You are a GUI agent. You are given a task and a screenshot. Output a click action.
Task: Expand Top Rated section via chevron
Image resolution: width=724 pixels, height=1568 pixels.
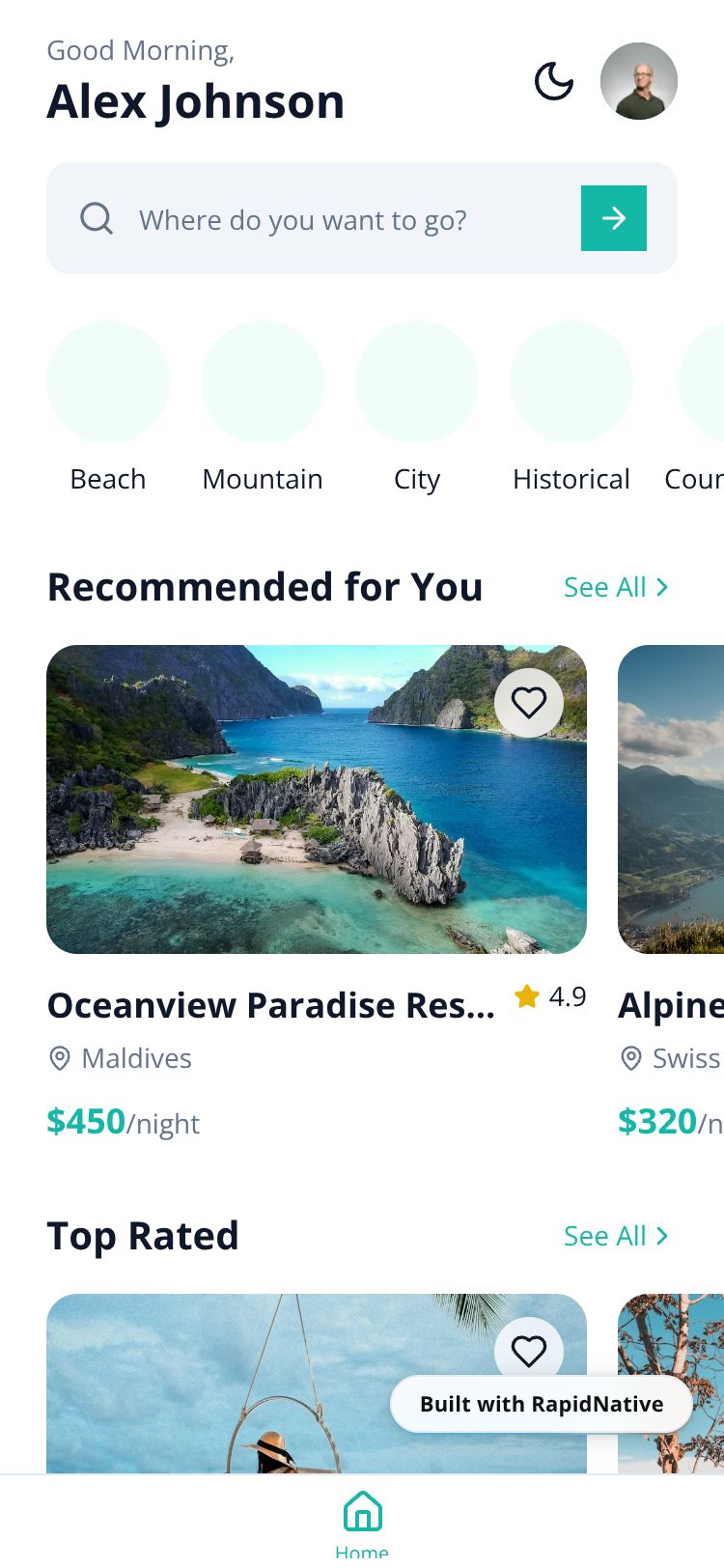pyautogui.click(x=662, y=1236)
